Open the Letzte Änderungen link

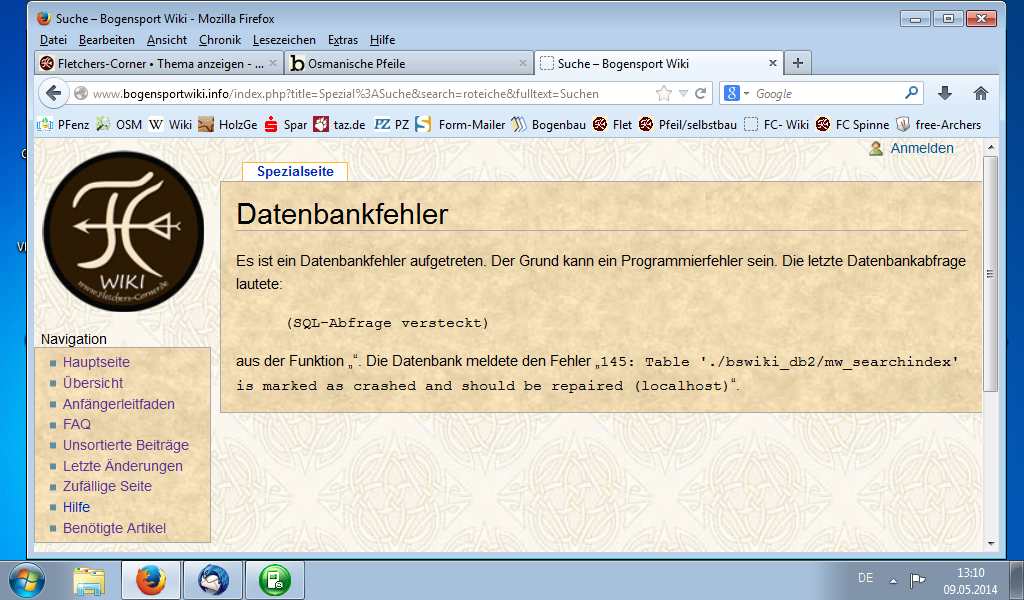coord(122,466)
